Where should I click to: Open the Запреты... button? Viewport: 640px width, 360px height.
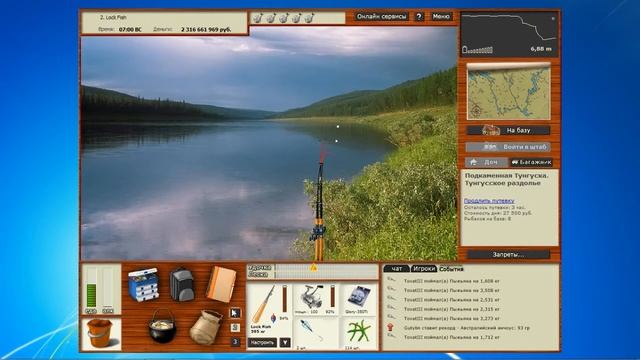pos(508,255)
